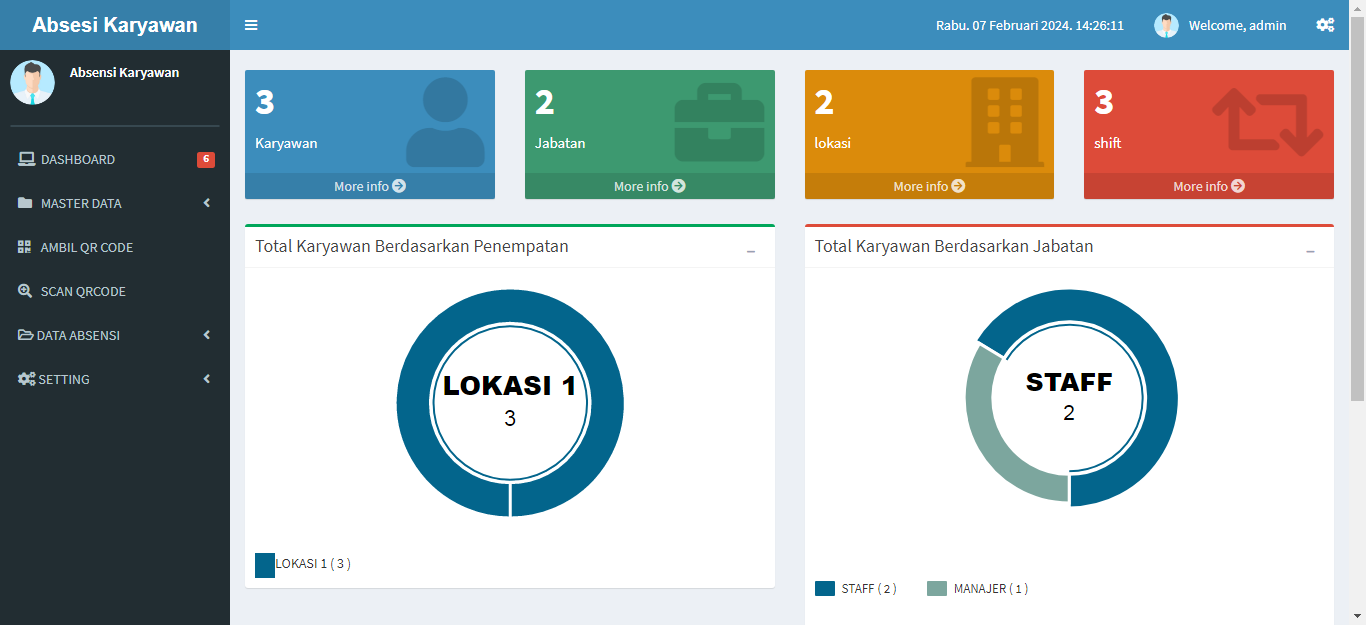Collapse the Jabatan chart panel
1366x625 pixels.
[x=1310, y=251]
